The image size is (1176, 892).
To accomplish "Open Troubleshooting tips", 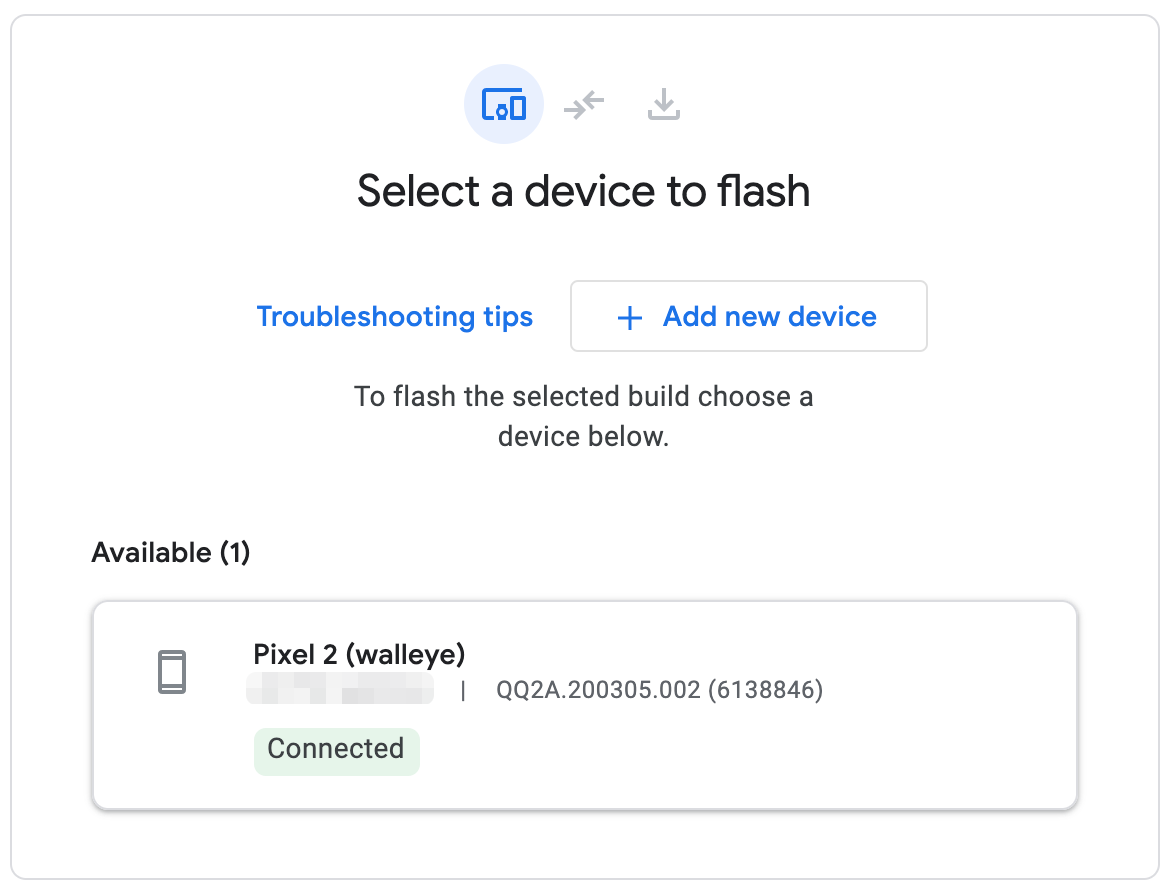I will pos(394,316).
